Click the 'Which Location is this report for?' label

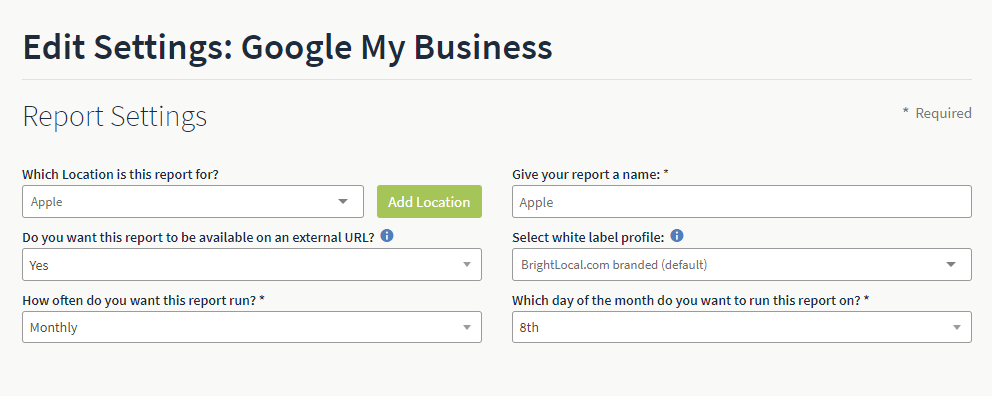coord(121,175)
